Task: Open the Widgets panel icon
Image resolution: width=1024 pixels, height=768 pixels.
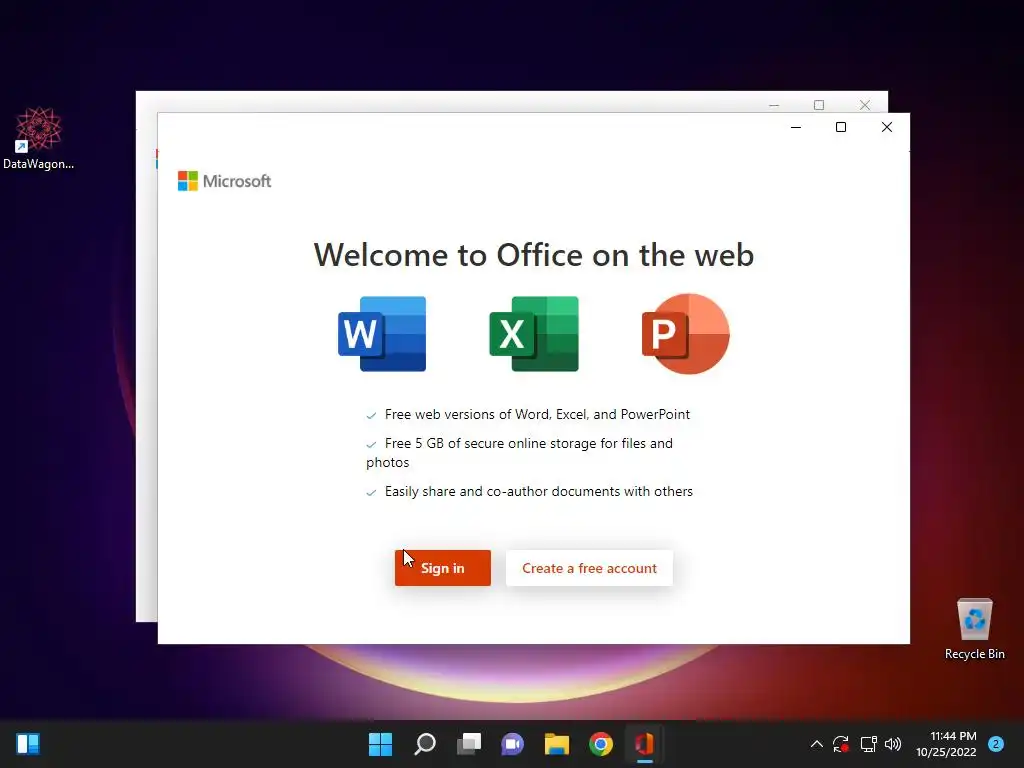Action: pyautogui.click(x=28, y=744)
